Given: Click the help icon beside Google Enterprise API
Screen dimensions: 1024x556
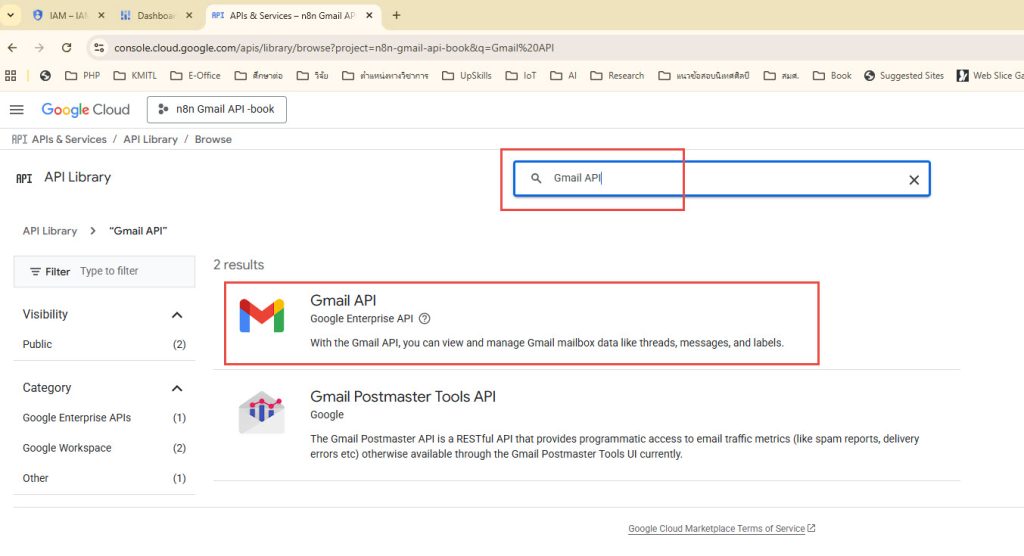Looking at the screenshot, I should coord(425,319).
